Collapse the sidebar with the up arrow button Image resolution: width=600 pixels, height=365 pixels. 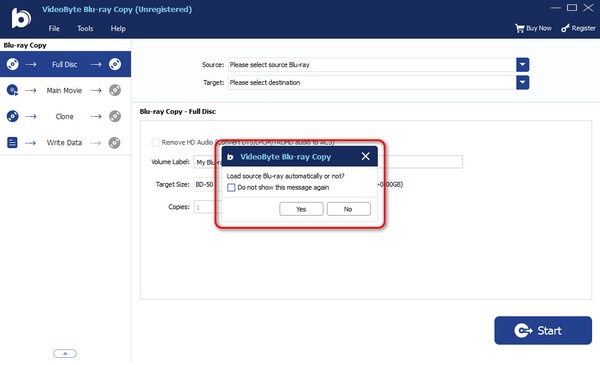[65, 354]
